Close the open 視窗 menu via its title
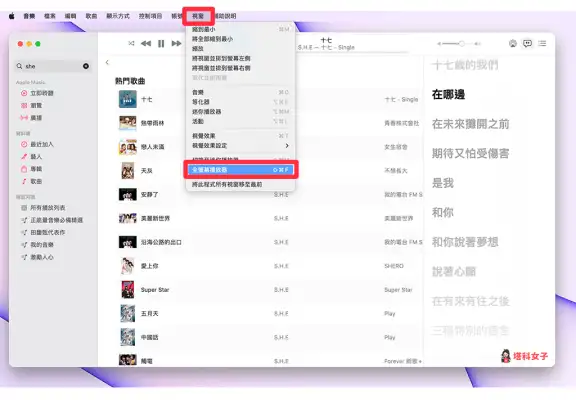The image size is (576, 400). pos(198,16)
